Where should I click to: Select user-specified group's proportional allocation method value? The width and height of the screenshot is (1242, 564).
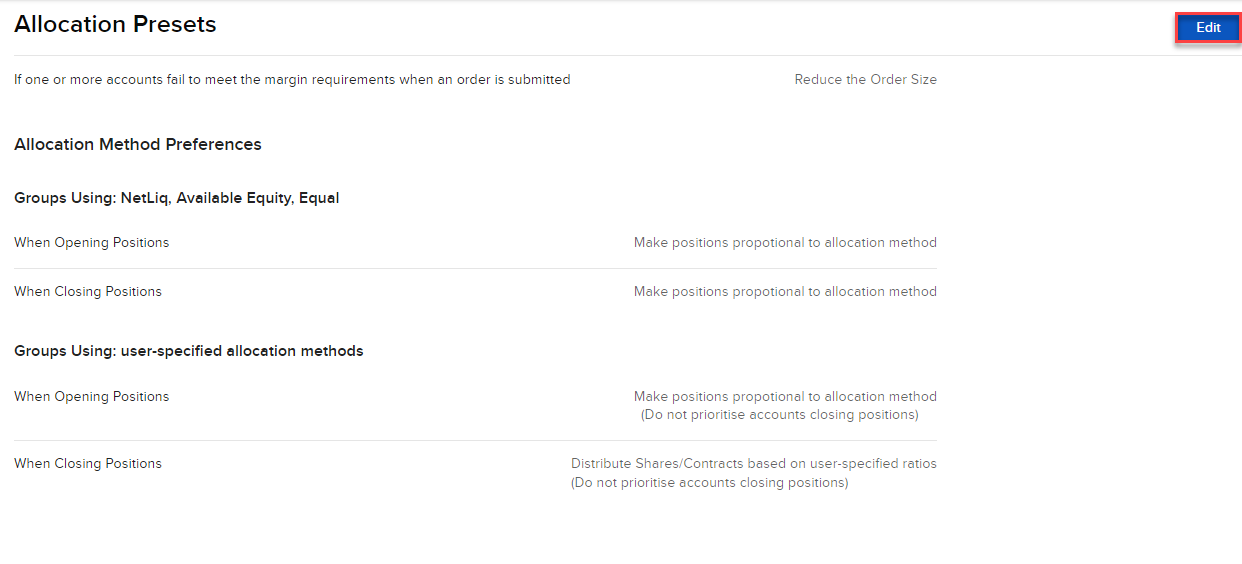coord(785,397)
